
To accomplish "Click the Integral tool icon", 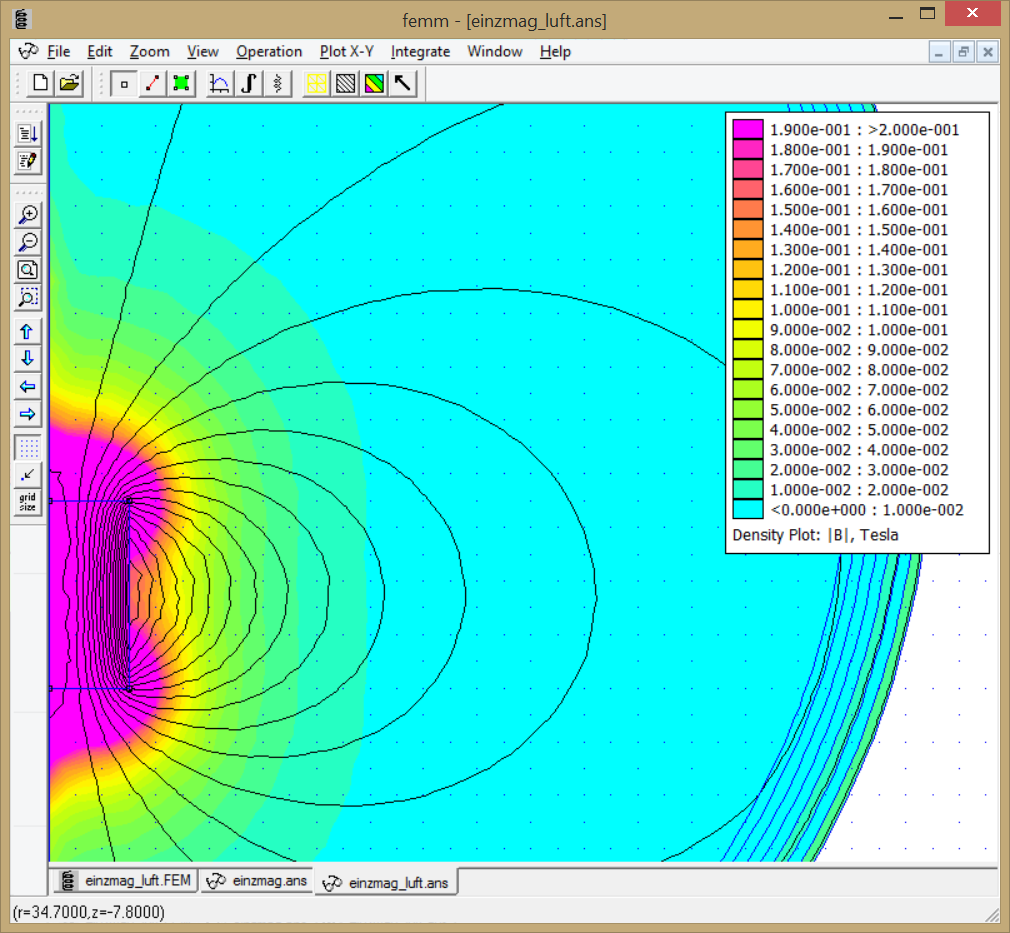I will pos(249,84).
